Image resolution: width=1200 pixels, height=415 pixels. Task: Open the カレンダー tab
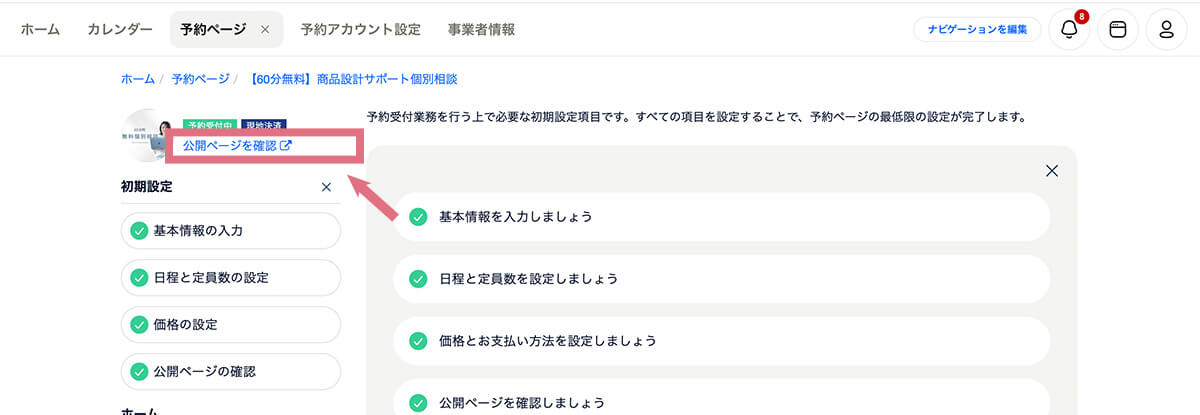pos(120,30)
